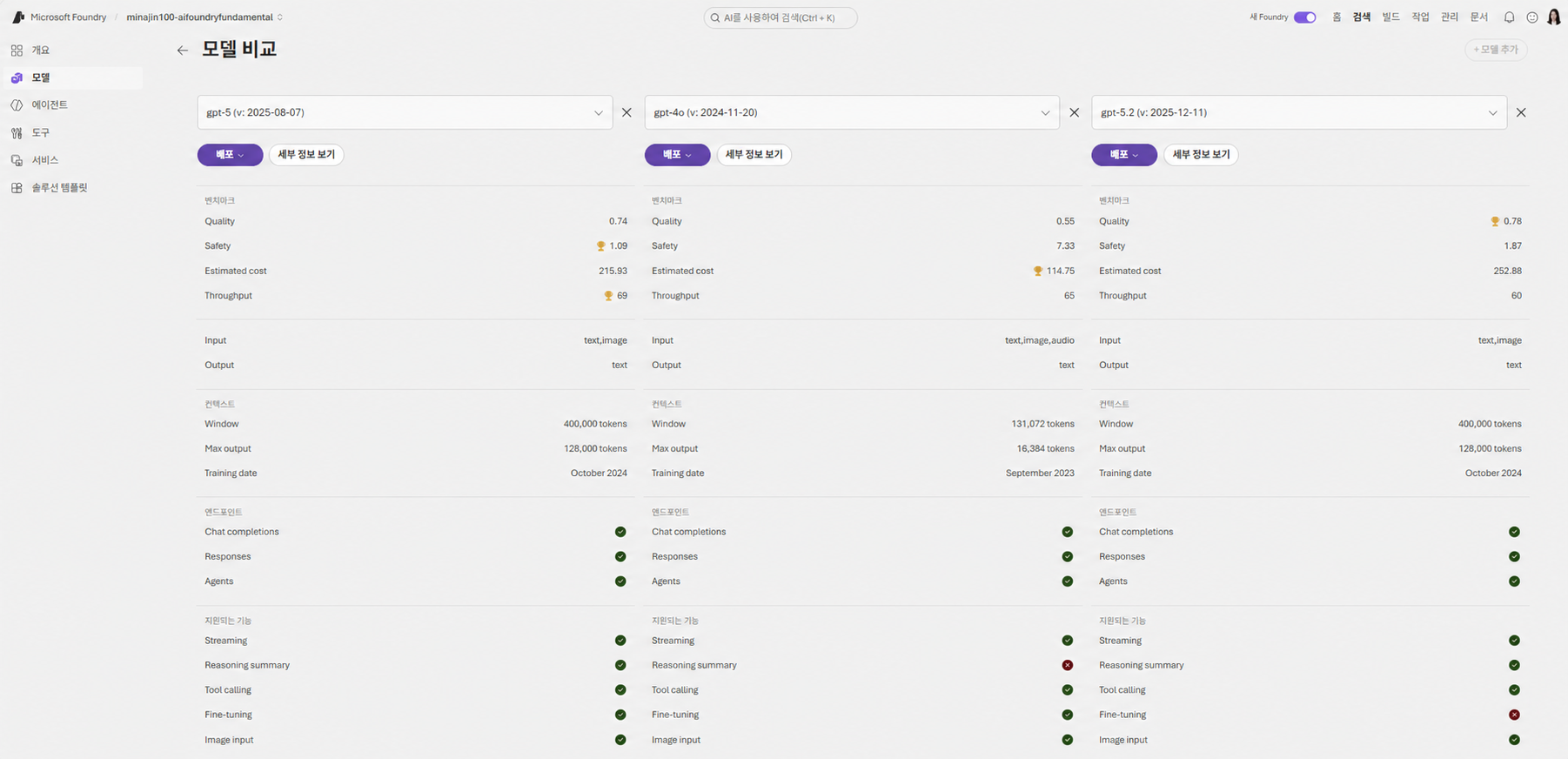Viewport: 1568px width, 759px height.
Task: Click the 도구 tools sidebar icon
Action: point(17,133)
